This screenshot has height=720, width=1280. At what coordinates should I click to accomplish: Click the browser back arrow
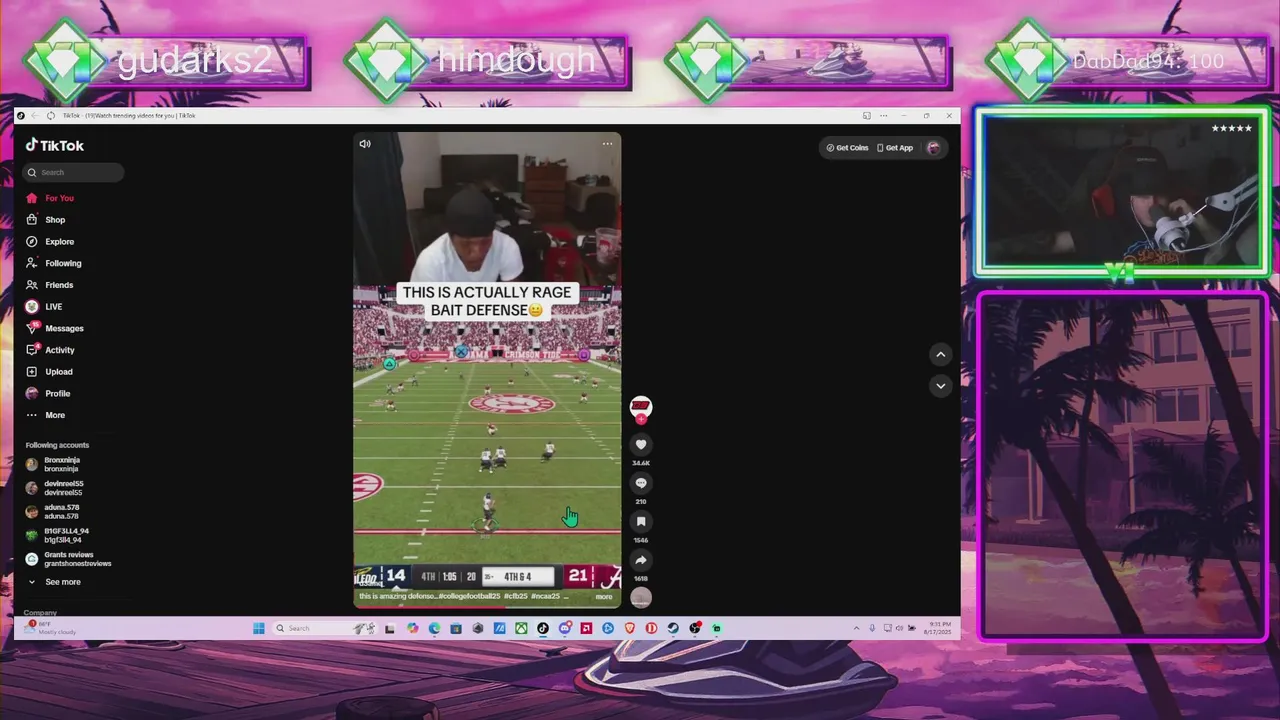tap(36, 115)
